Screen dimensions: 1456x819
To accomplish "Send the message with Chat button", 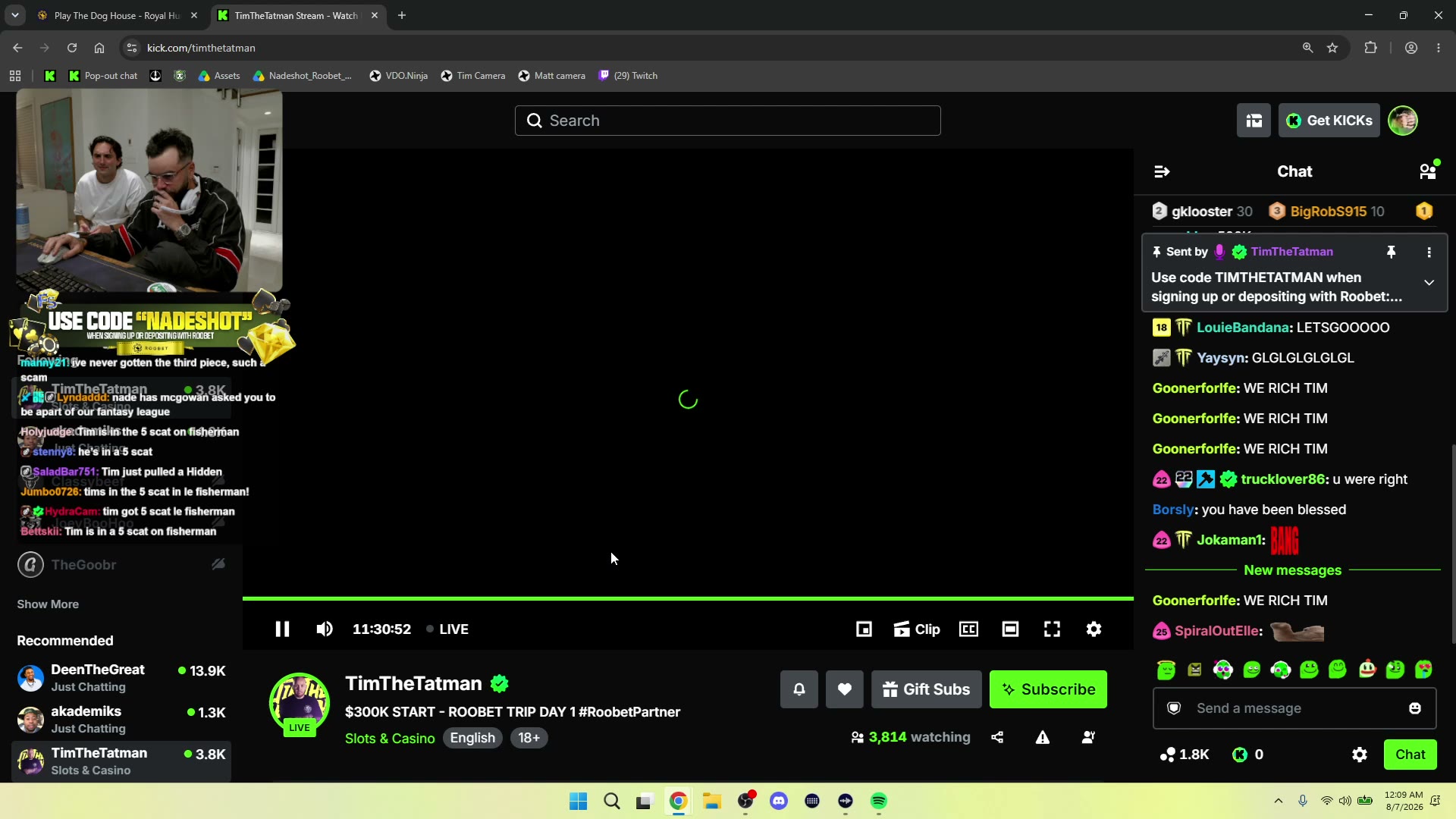I will point(1410,755).
